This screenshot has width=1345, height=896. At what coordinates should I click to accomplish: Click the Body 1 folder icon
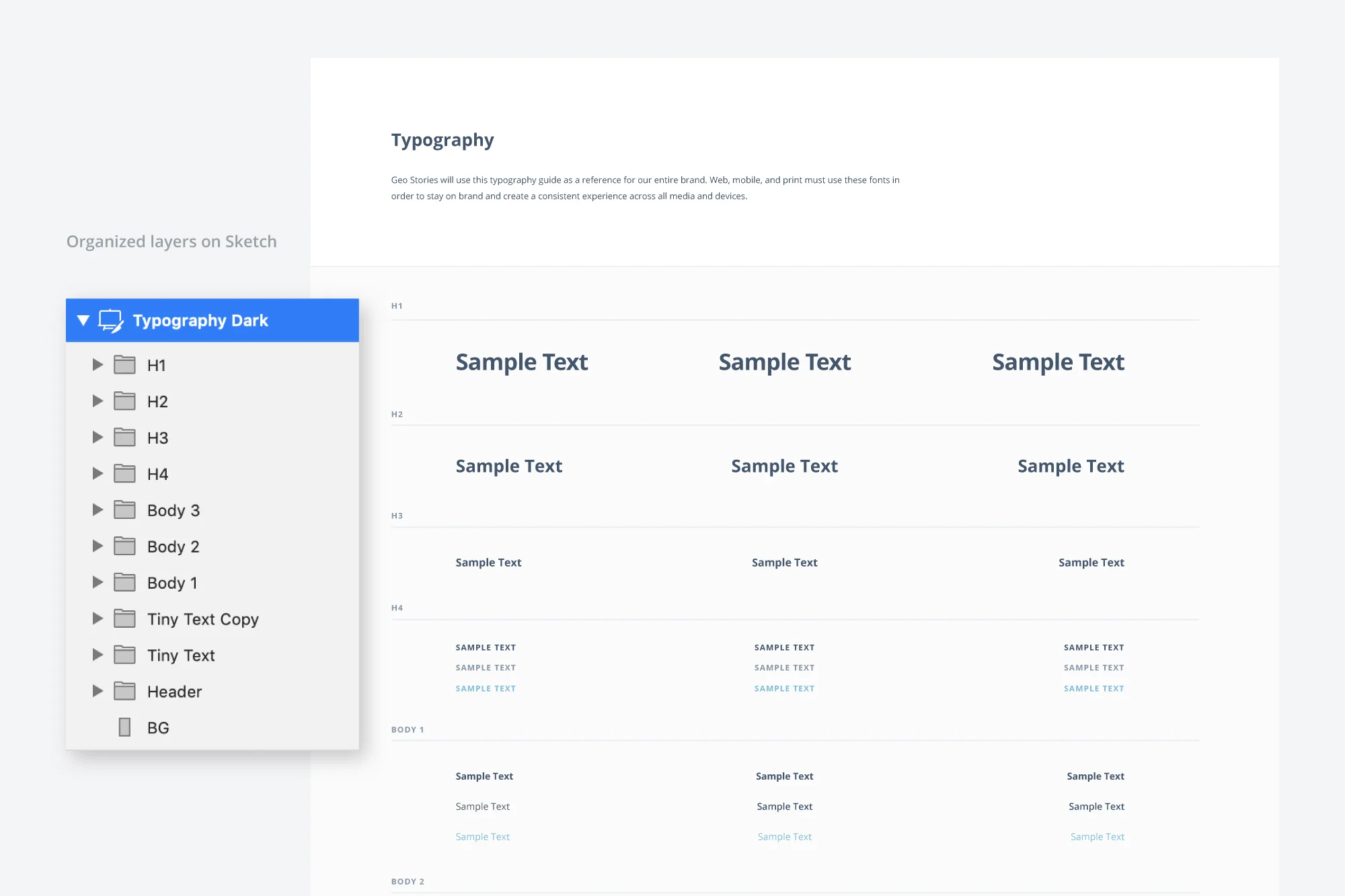pos(124,583)
